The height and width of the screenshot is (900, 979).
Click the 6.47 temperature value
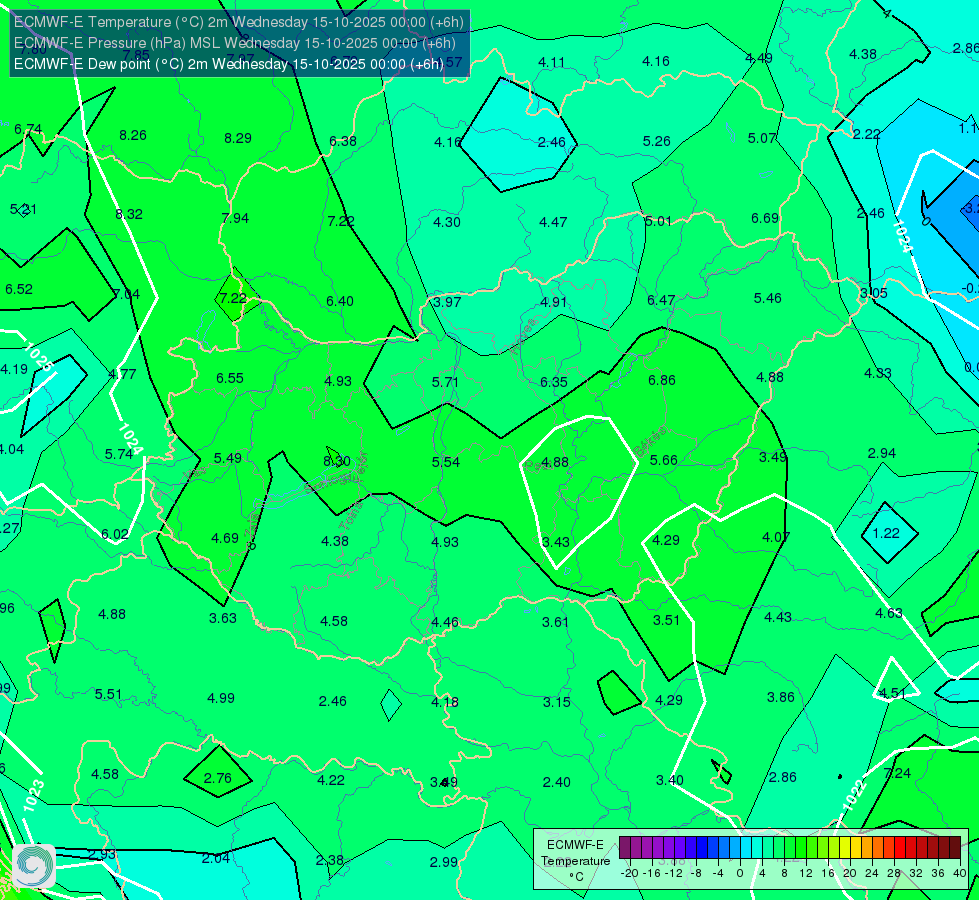[x=661, y=300]
